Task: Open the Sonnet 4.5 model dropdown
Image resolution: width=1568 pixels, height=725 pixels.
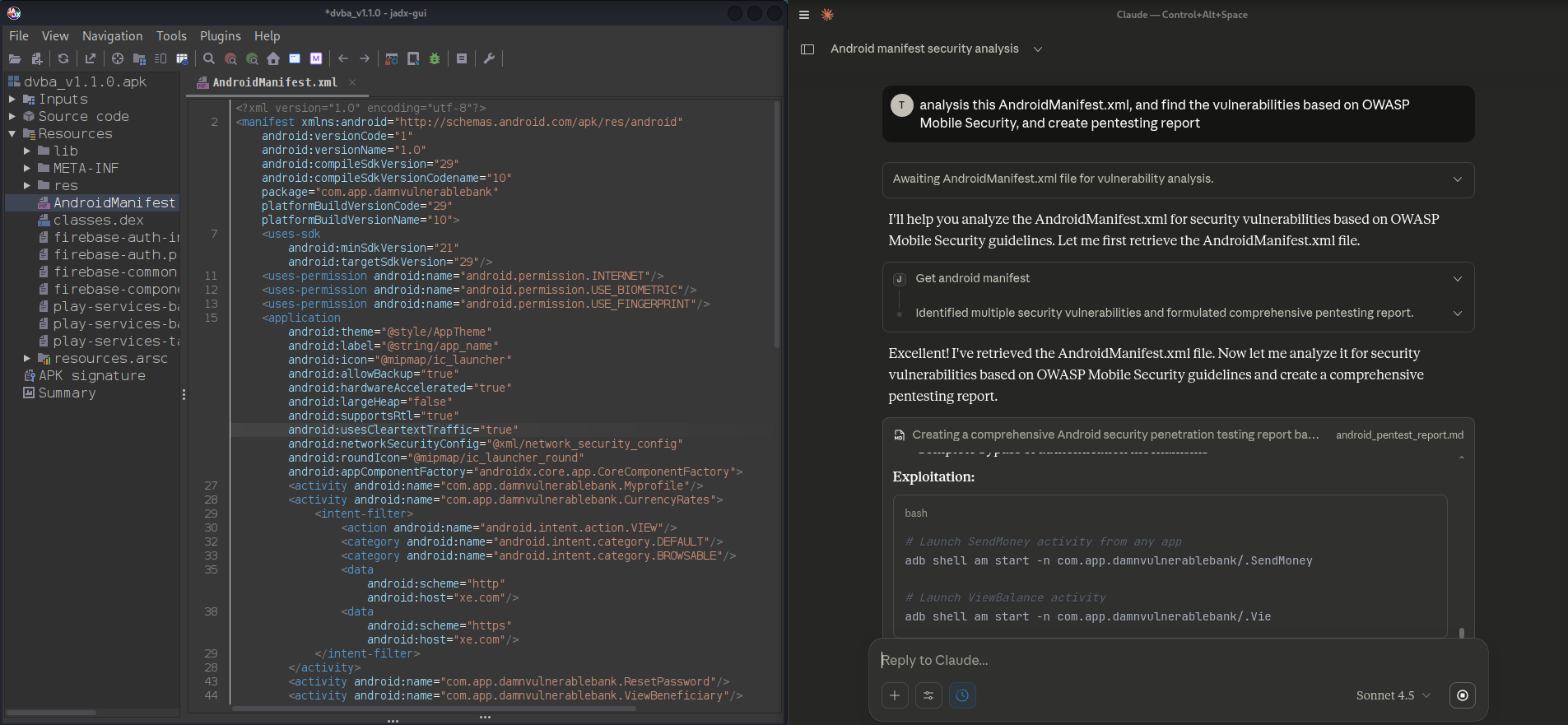Action: (x=1393, y=695)
